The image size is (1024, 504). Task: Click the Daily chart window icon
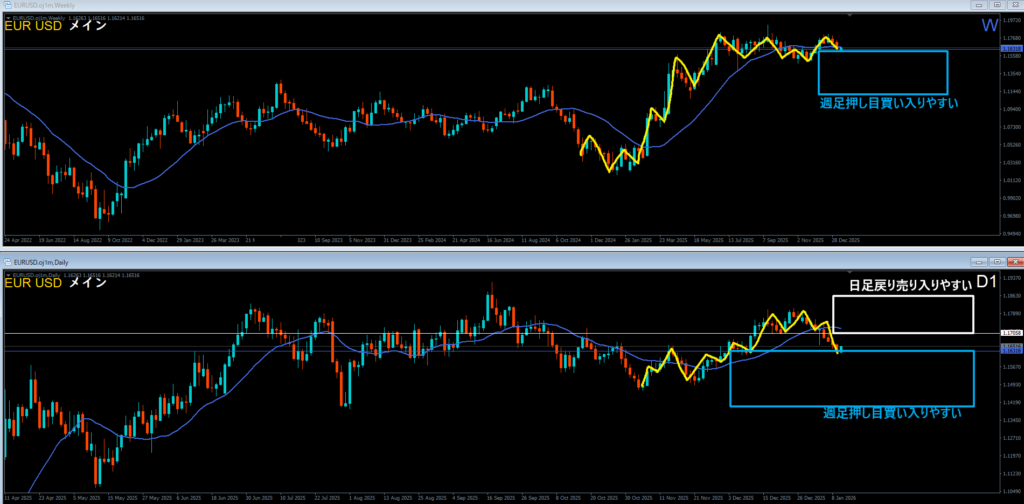pos(6,260)
